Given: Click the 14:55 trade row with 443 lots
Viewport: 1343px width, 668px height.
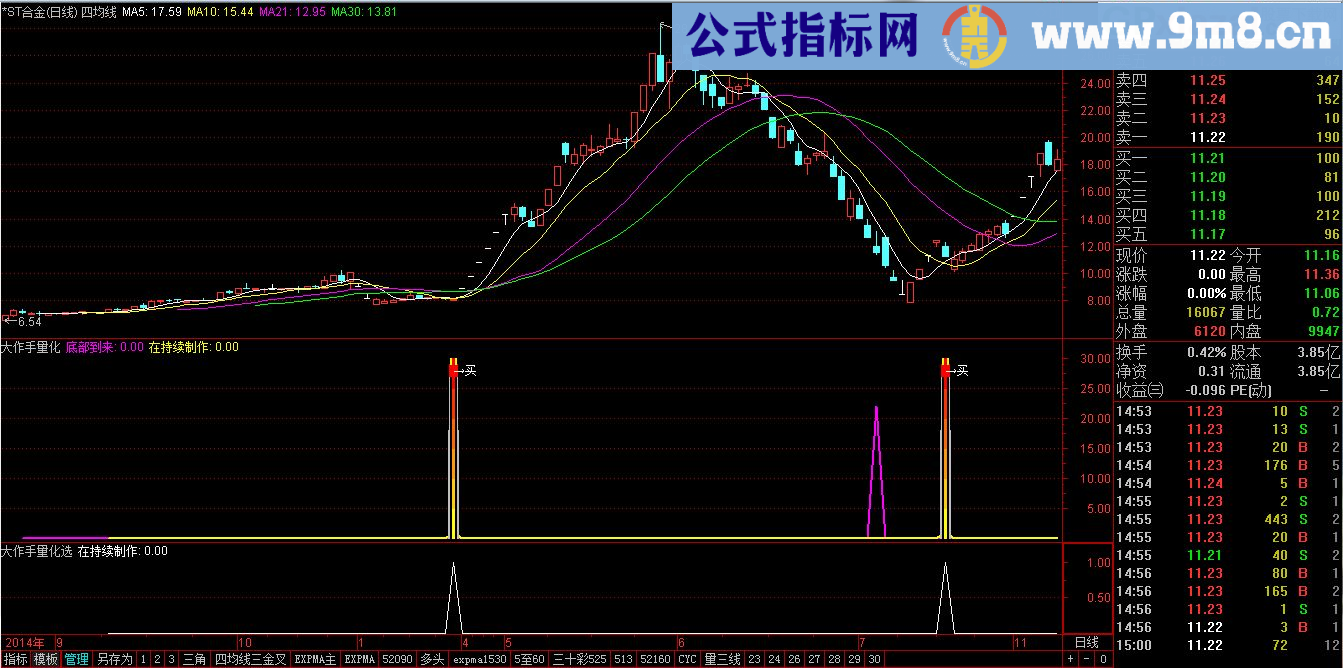Looking at the screenshot, I should click(x=1228, y=519).
